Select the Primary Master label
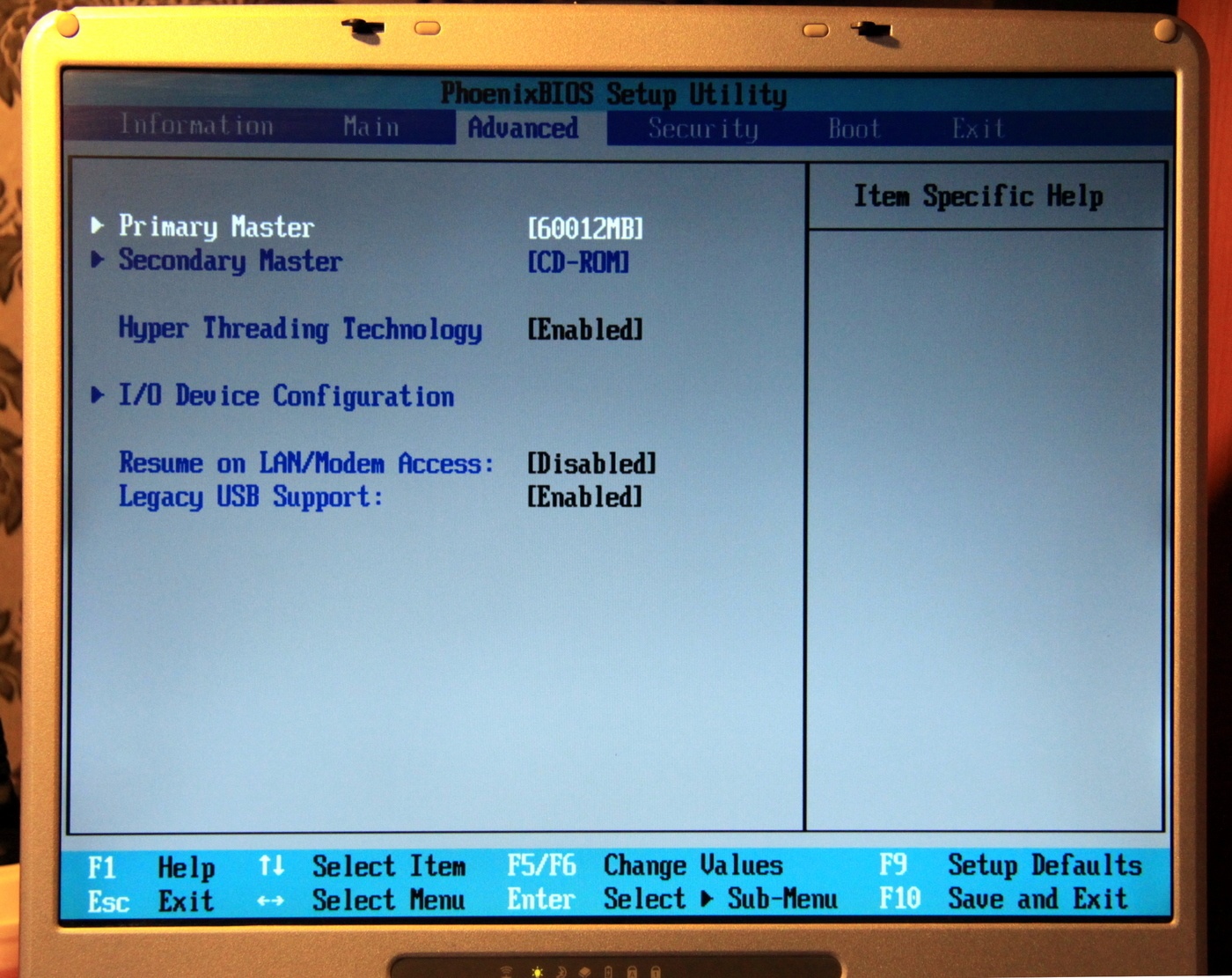Screen dimensions: 1232x978 tap(216, 227)
